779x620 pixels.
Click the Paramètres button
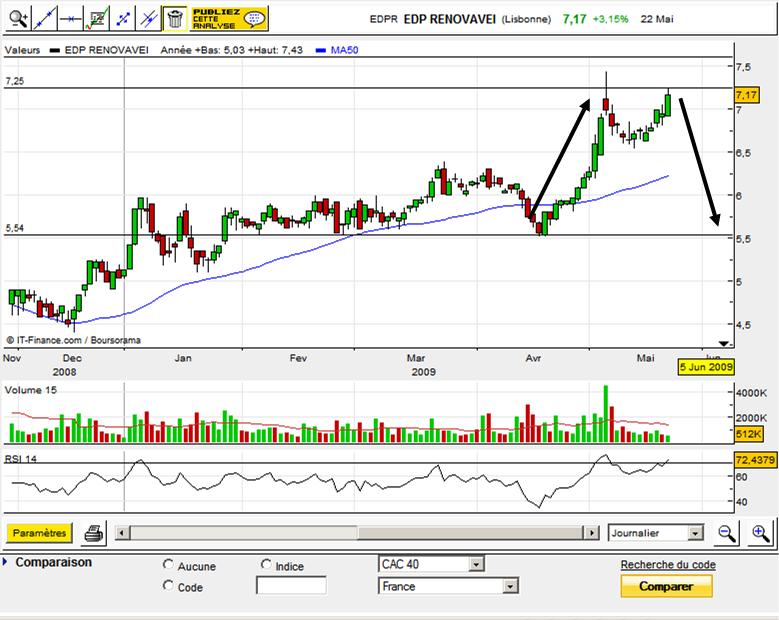[39, 533]
